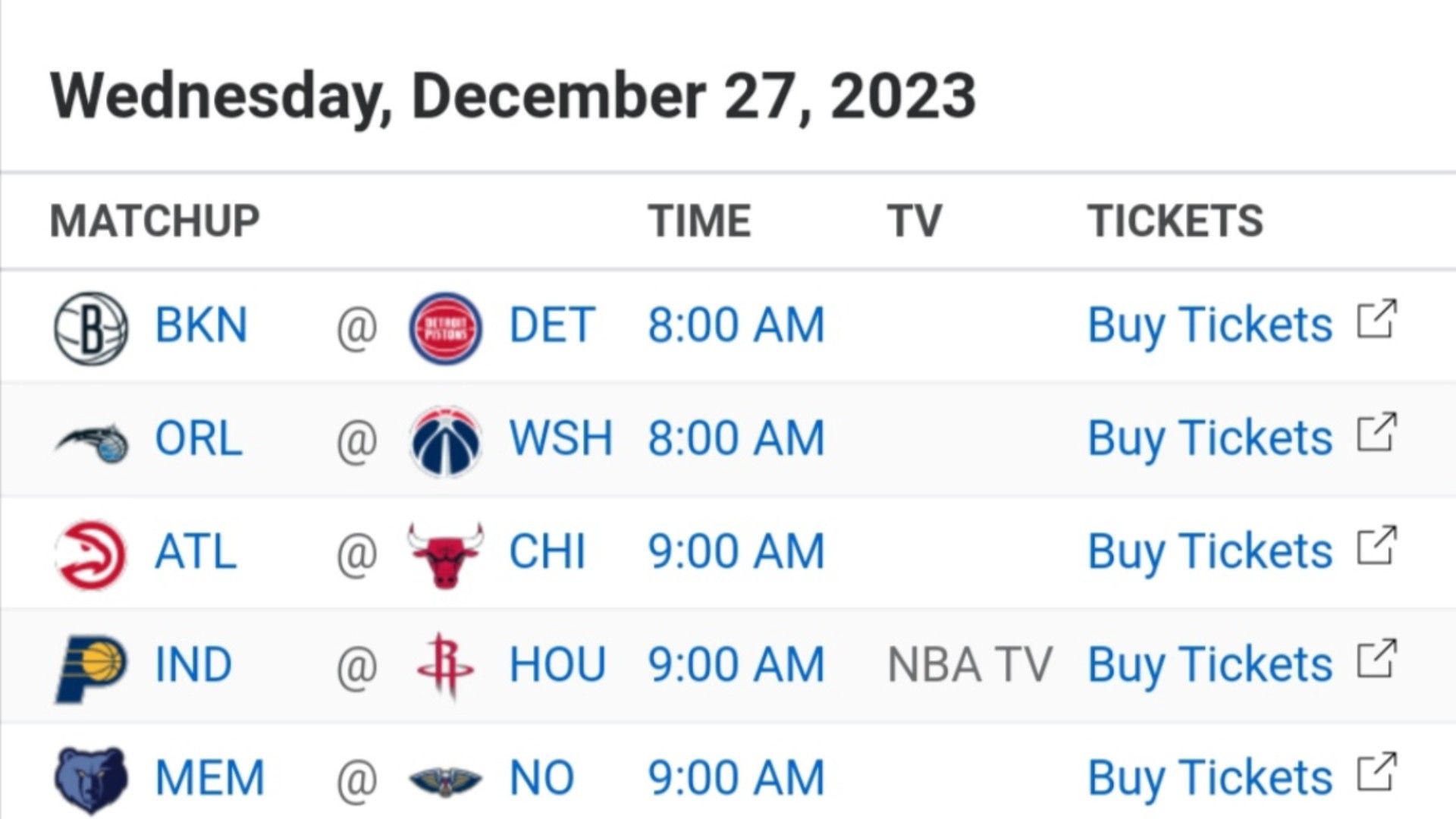Viewport: 1456px width, 819px height.
Task: Click the Memphis Grizzlies logo
Action: pyautogui.click(x=91, y=780)
